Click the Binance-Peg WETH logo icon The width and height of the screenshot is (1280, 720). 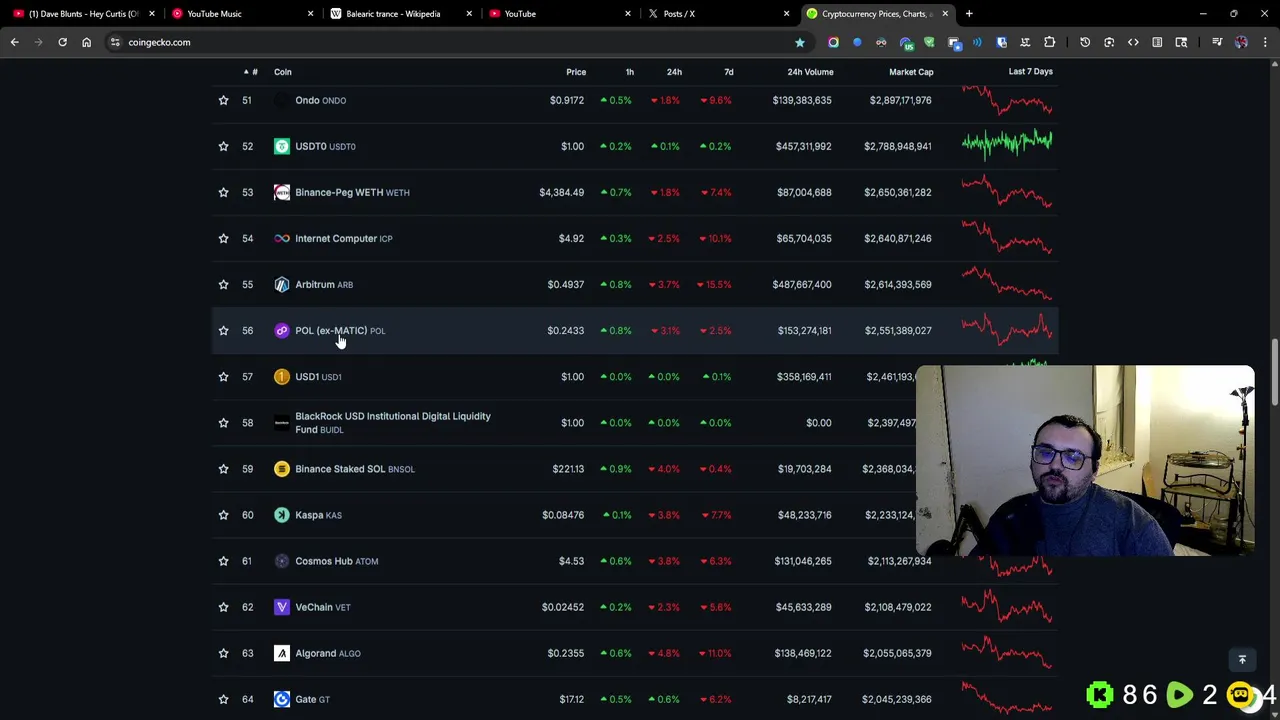coord(282,192)
